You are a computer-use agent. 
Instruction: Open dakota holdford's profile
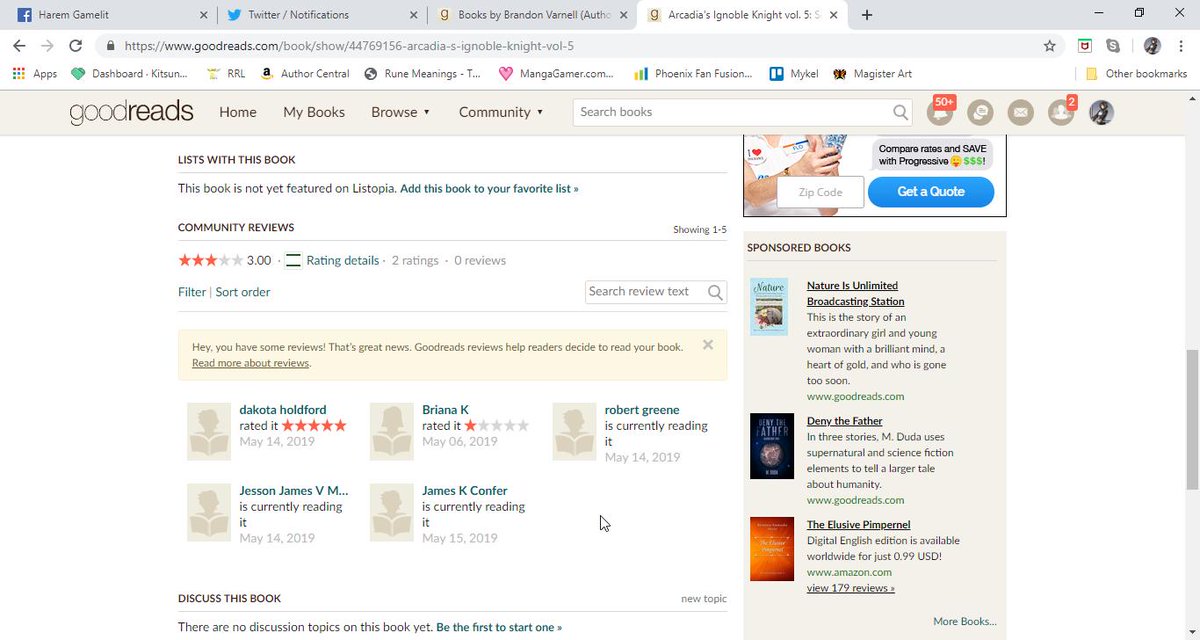(283, 410)
